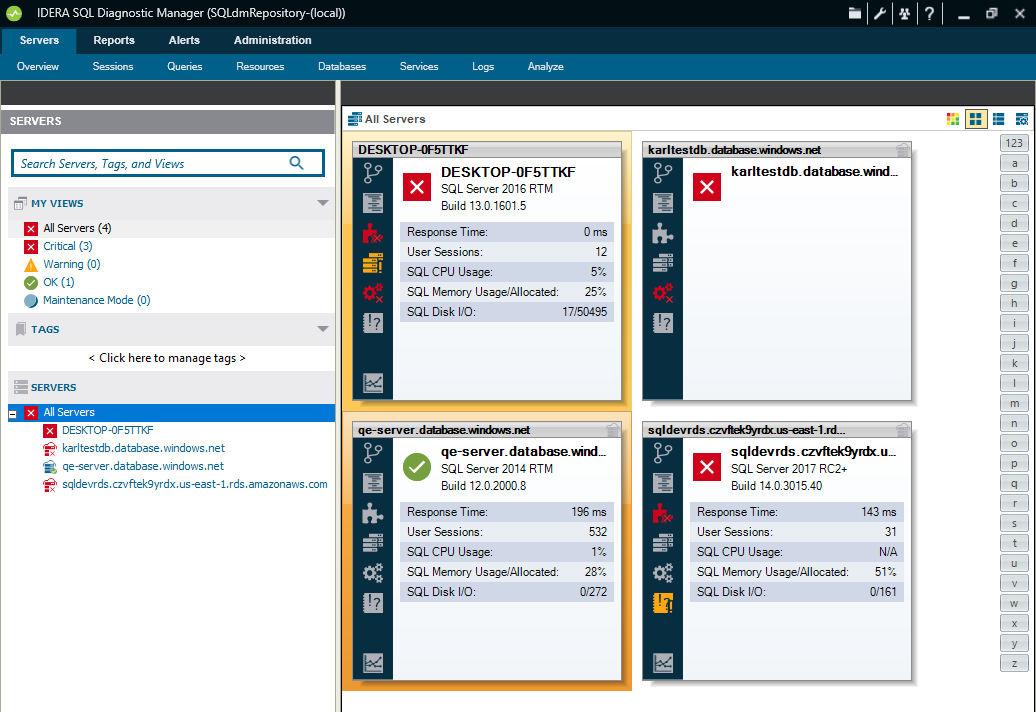Click green OK status icon on qe-server card
Screen dimensions: 1036x712
[417, 467]
